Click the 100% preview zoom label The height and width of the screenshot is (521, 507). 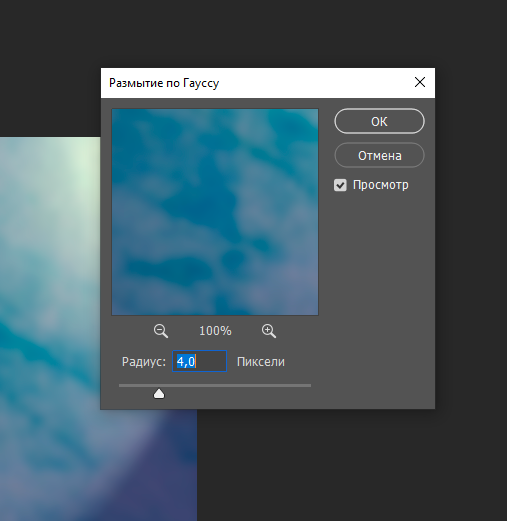point(215,331)
